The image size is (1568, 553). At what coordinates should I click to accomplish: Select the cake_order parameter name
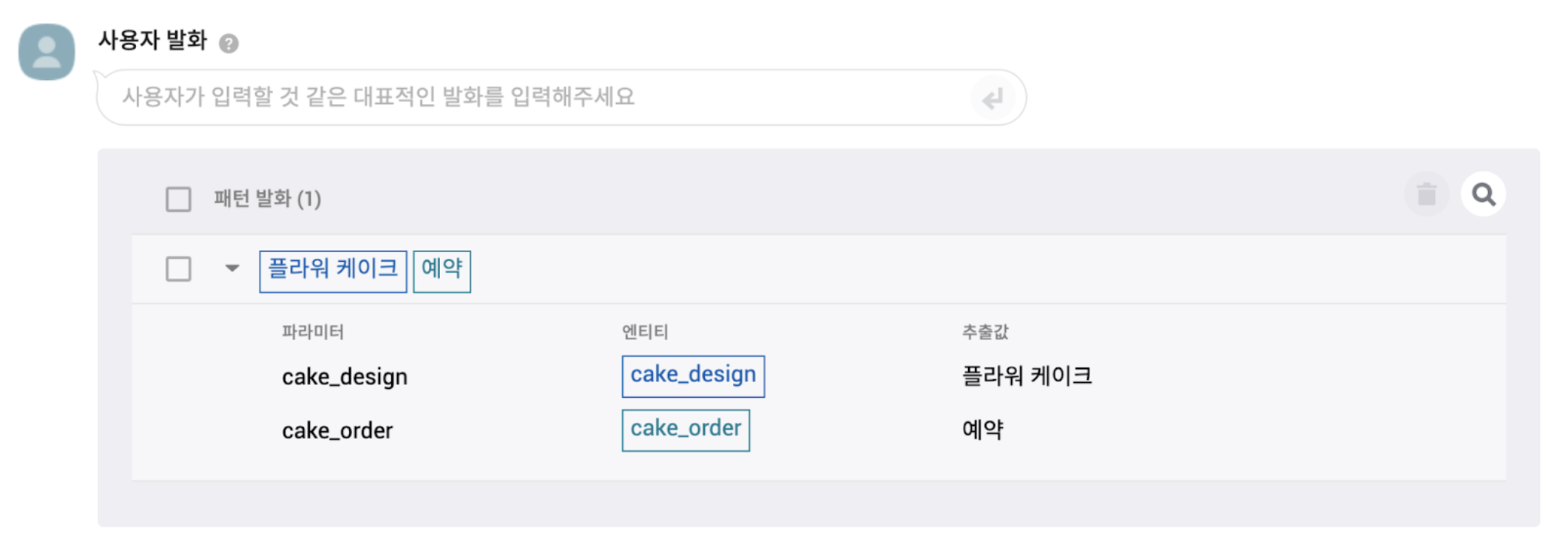337,431
